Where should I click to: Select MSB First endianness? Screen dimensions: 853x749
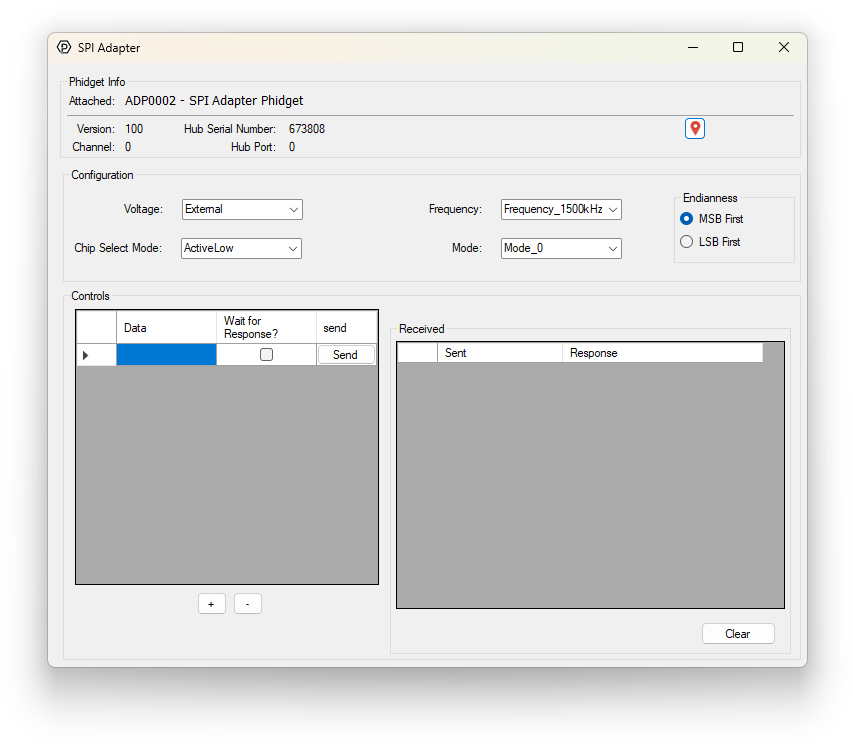686,219
